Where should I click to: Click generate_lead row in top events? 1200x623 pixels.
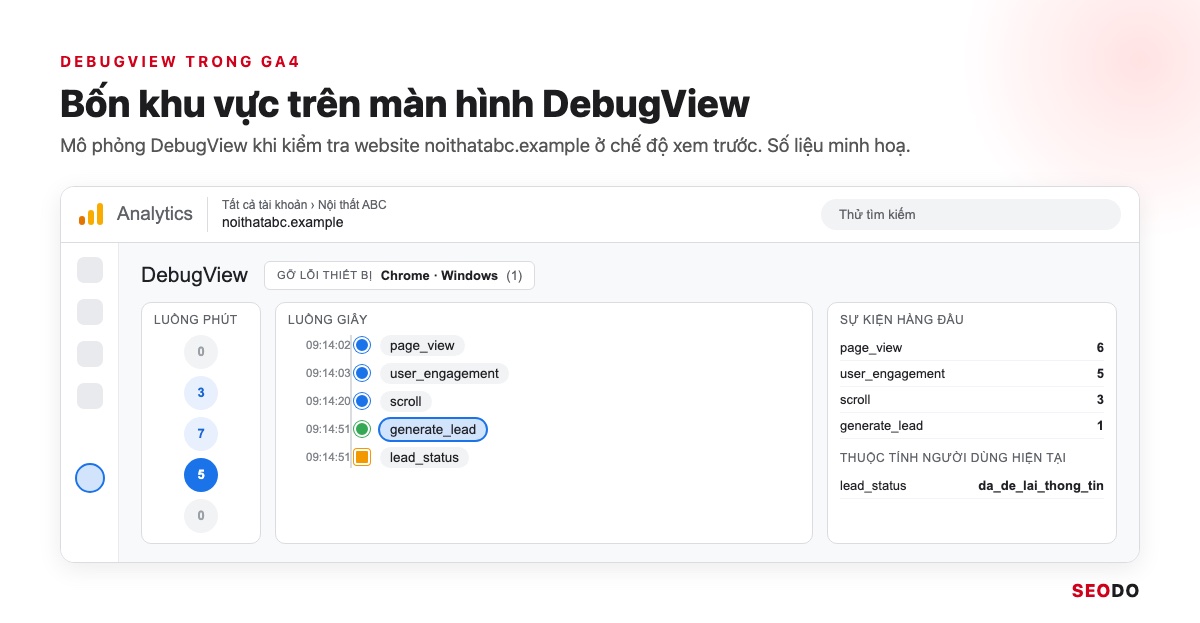click(x=972, y=426)
